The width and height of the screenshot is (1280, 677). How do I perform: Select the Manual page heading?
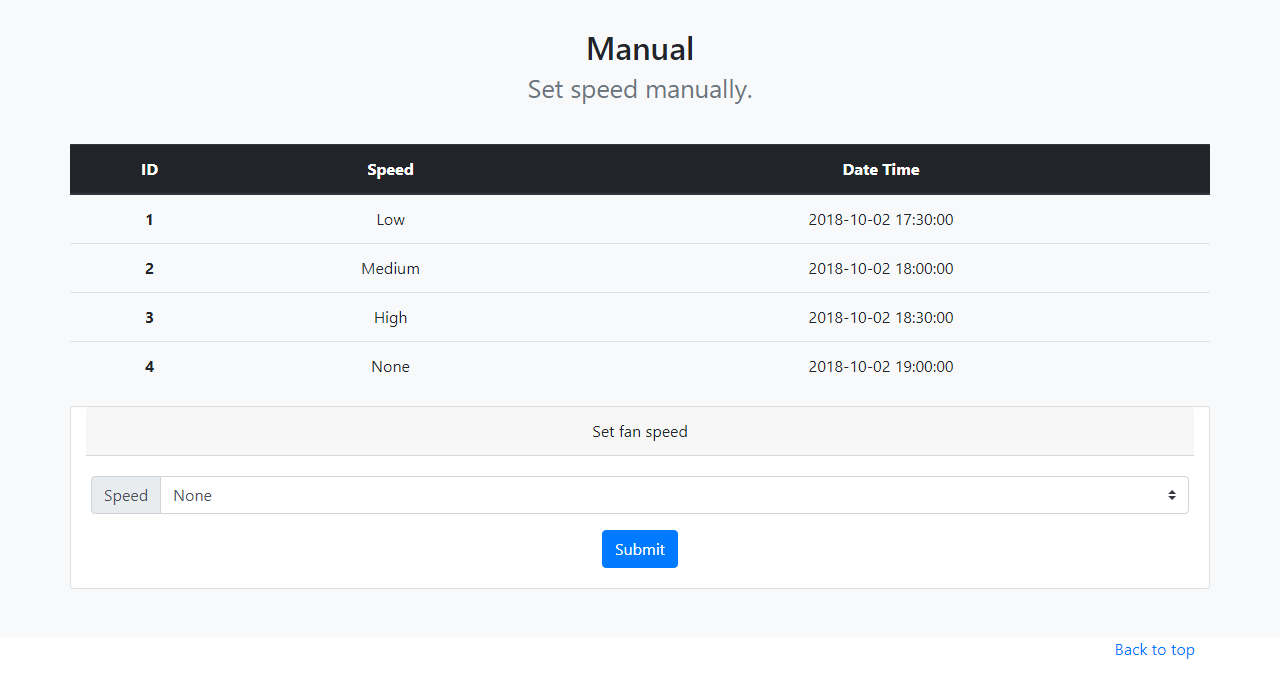(x=640, y=49)
